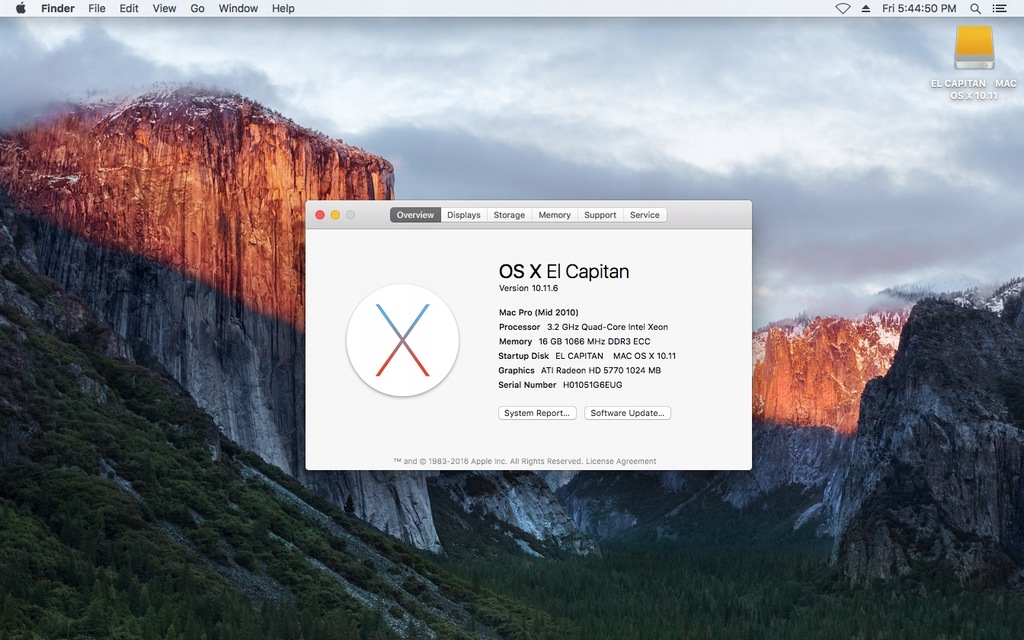Open Spotlight search magnifier
Screen dimensions: 1024x640
(x=975, y=8)
